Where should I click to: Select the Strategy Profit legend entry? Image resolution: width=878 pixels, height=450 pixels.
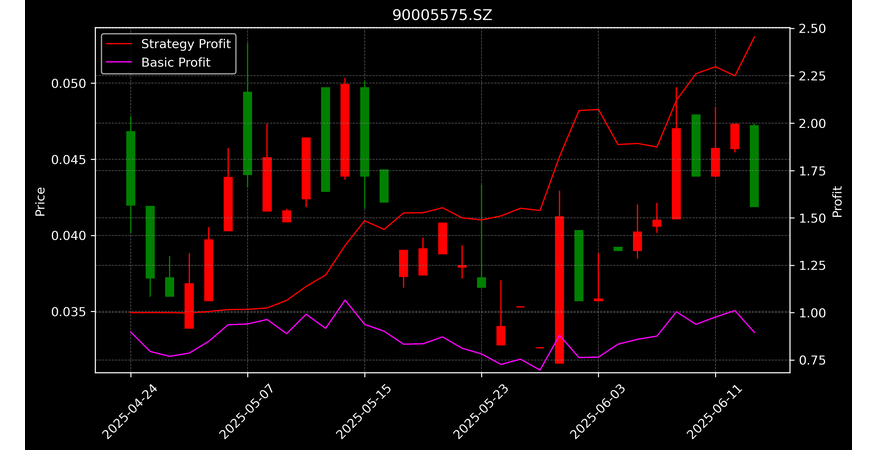click(x=167, y=44)
